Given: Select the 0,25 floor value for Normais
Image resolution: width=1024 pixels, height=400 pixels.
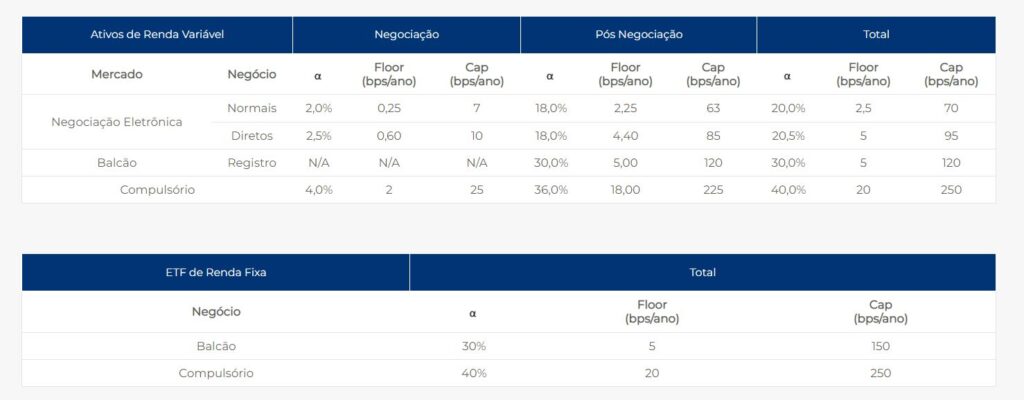Looking at the screenshot, I should [x=389, y=108].
